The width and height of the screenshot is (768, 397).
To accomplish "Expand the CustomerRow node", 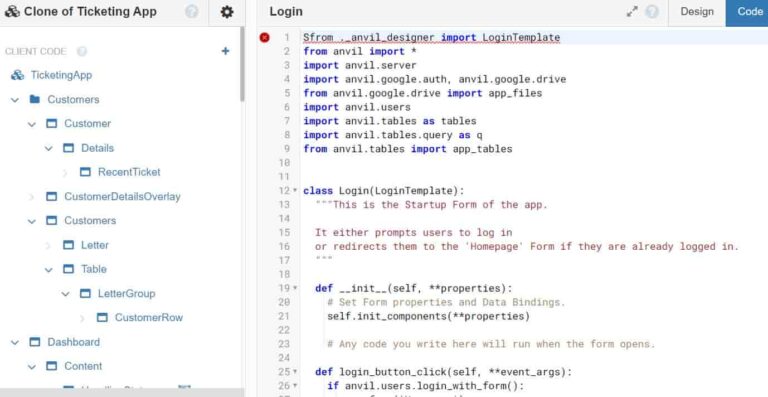I will [82, 318].
